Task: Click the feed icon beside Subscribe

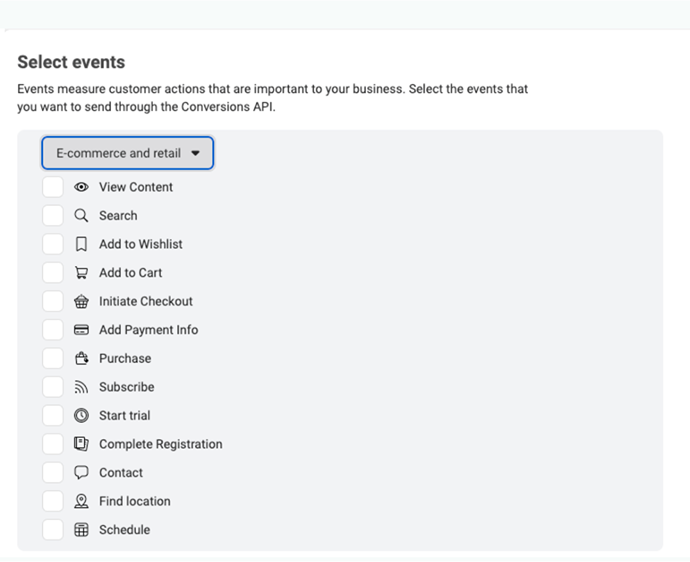Action: pos(81,387)
